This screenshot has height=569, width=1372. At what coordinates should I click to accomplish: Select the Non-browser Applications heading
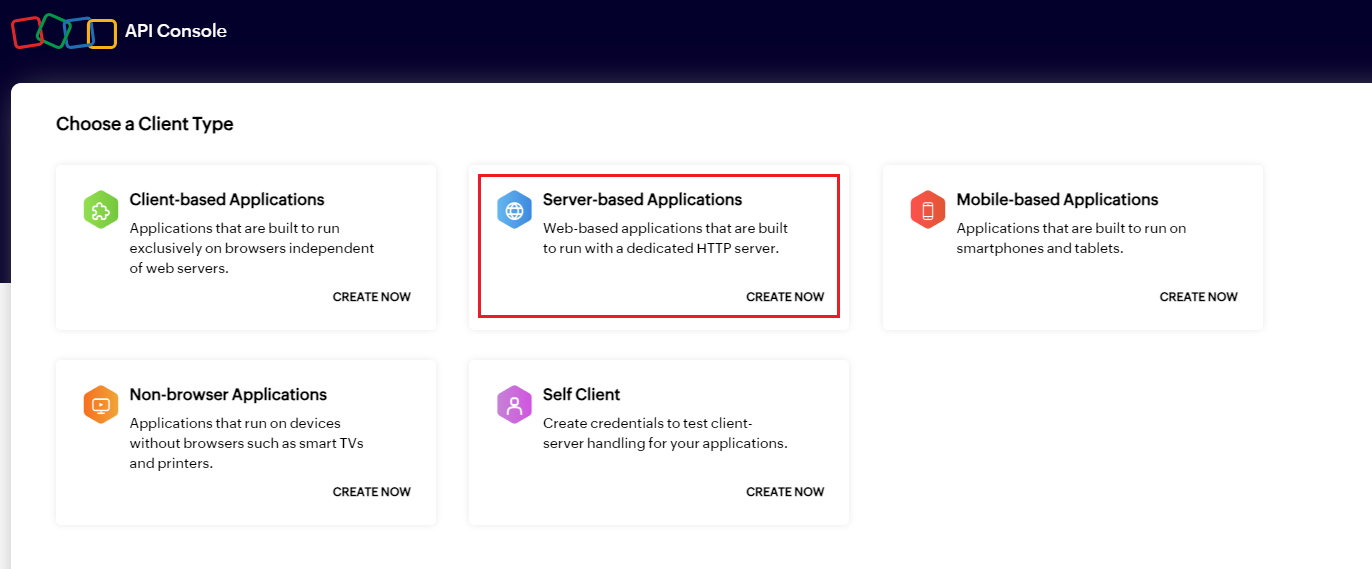[228, 395]
